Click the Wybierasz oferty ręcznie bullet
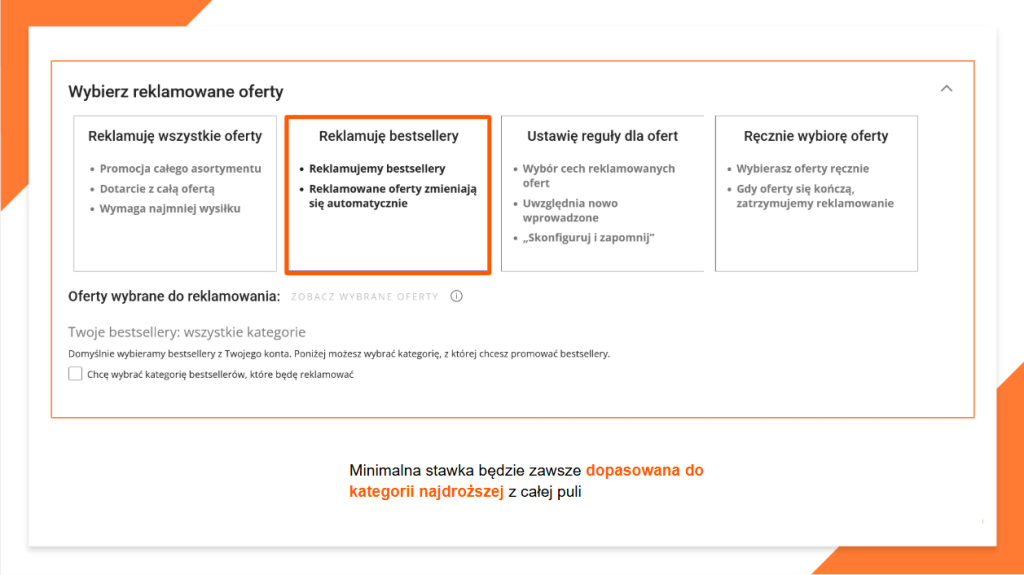The height and width of the screenshot is (575, 1024). 803,169
